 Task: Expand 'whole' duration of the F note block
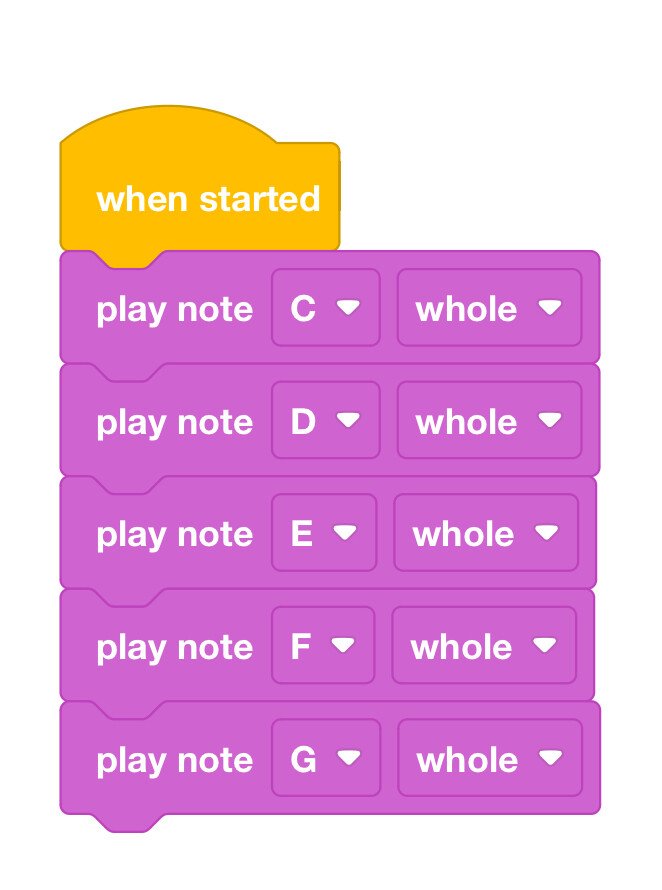click(x=484, y=645)
